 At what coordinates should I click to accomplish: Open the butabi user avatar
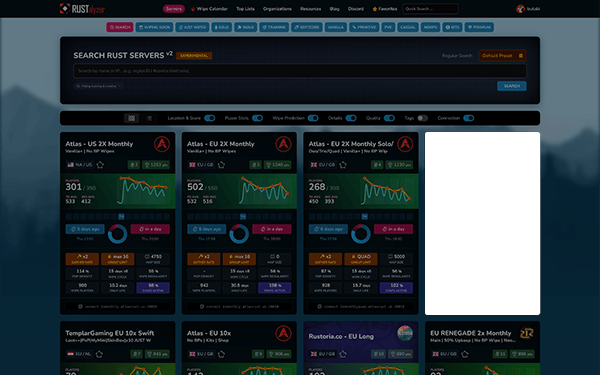point(520,8)
